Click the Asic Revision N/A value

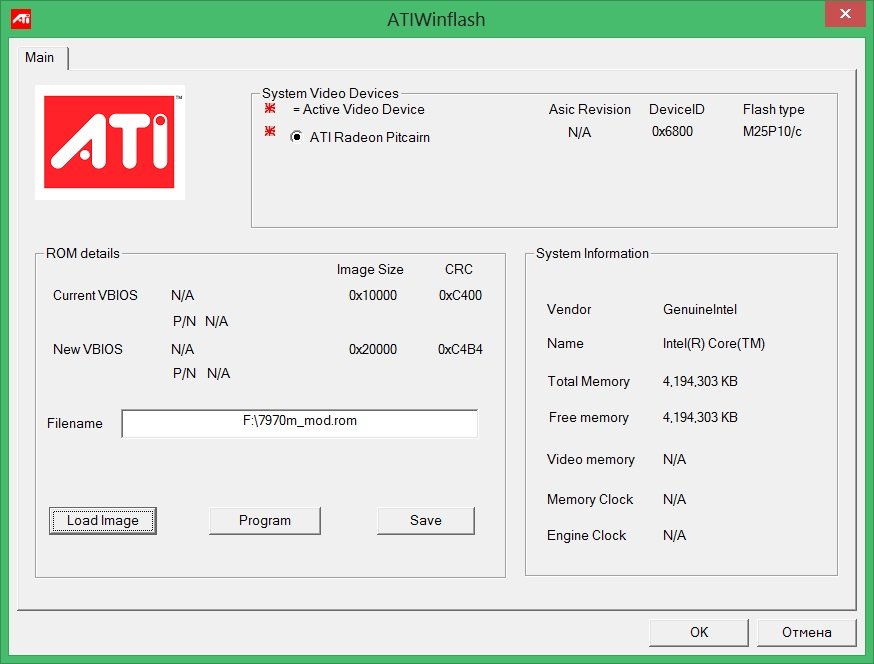580,133
